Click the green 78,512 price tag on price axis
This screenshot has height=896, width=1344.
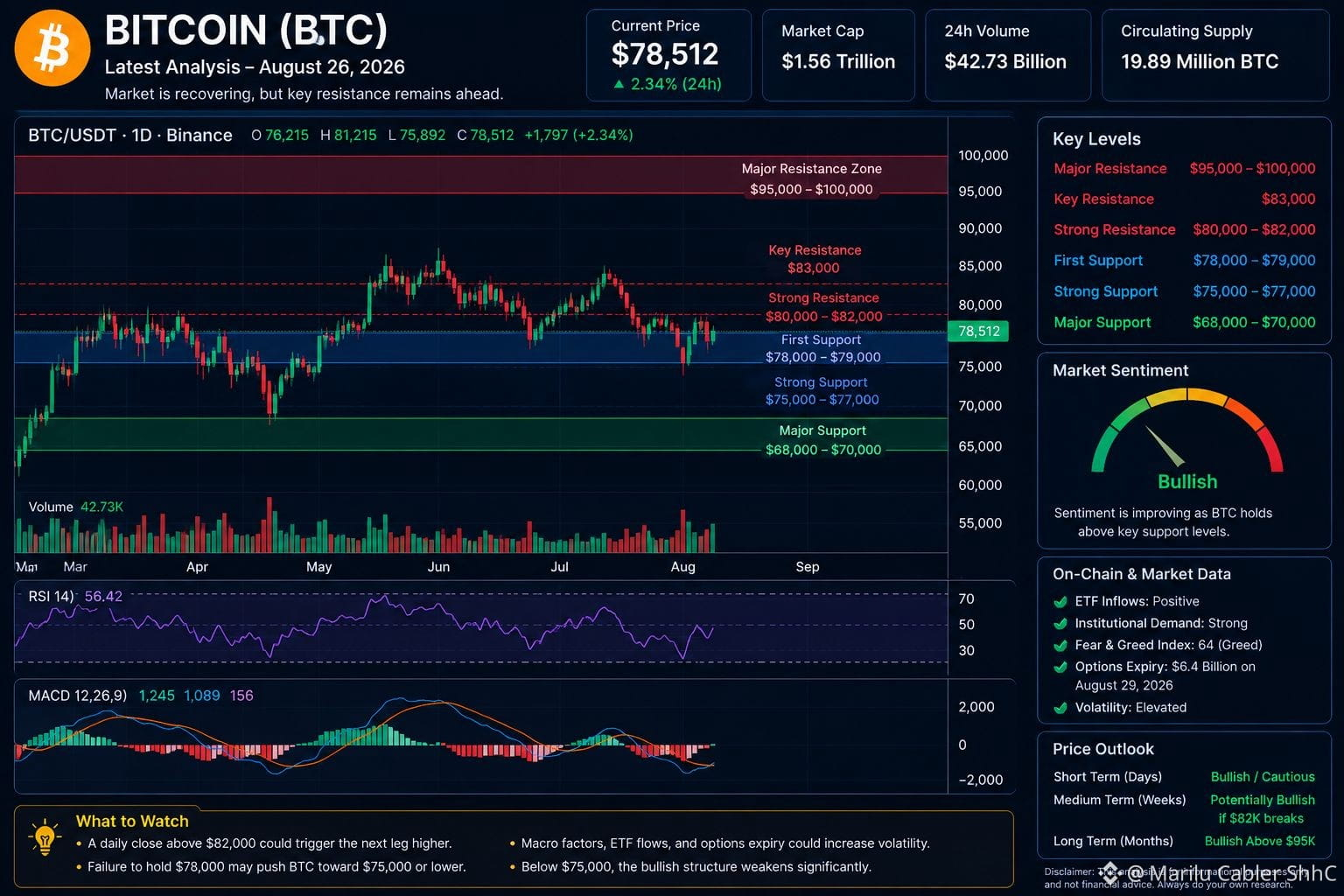[x=978, y=332]
